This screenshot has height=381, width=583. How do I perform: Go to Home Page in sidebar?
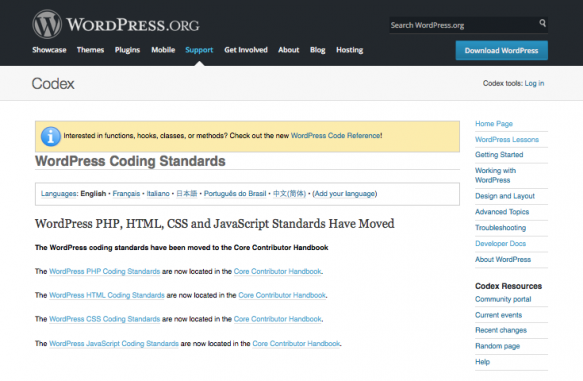coord(494,124)
